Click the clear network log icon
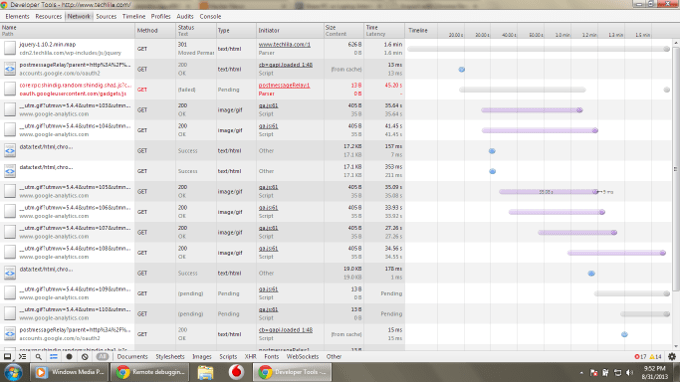The image size is (680, 382). 85,356
